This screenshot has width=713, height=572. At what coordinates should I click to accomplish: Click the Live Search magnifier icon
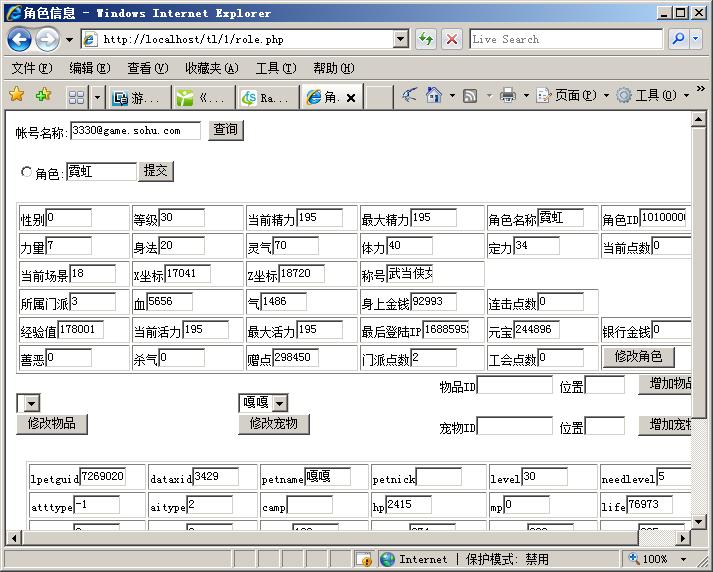point(679,39)
